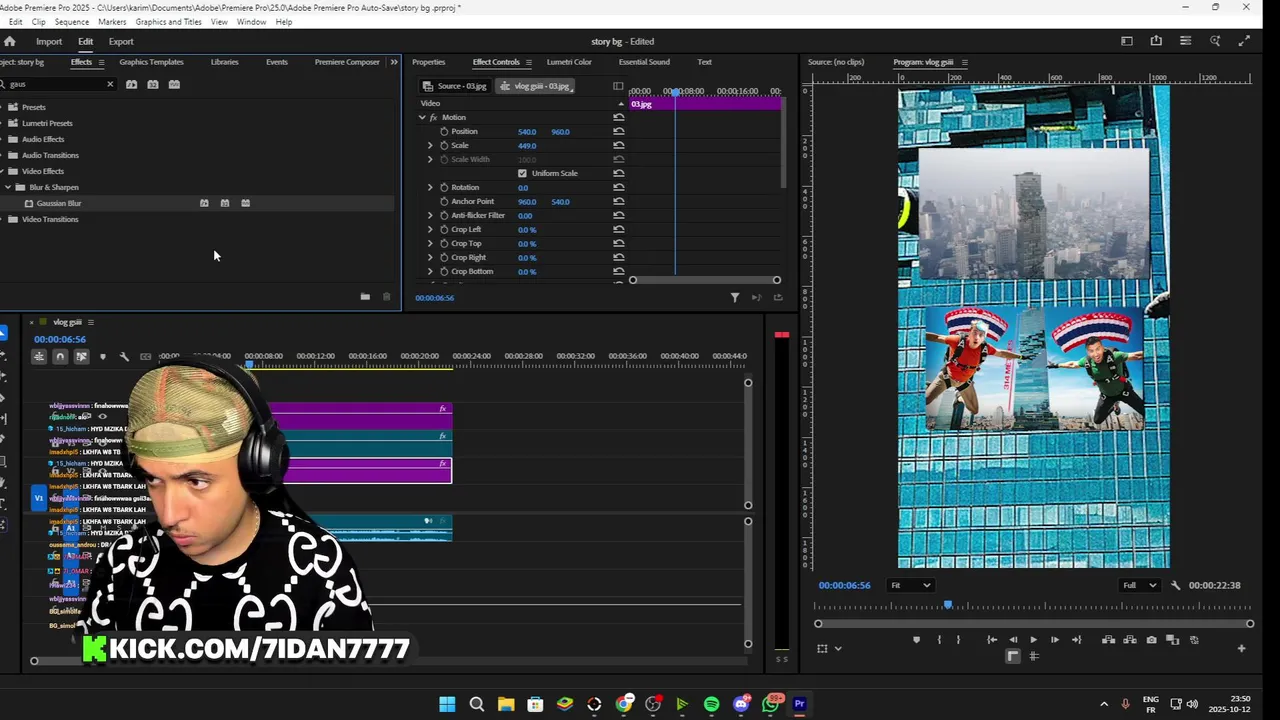Screen dimensions: 1280x720
Task: Go to In point in Program Monitor
Action: click(992, 640)
